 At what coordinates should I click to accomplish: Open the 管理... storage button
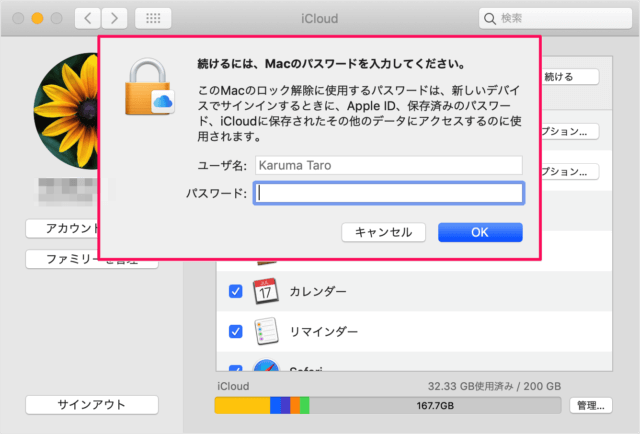(591, 405)
